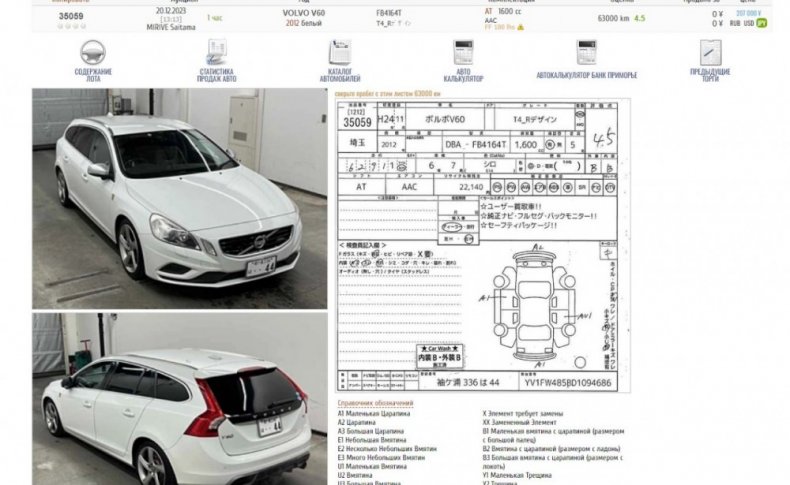Click the Y1 Маленькая Трещина legend entry

[517, 475]
